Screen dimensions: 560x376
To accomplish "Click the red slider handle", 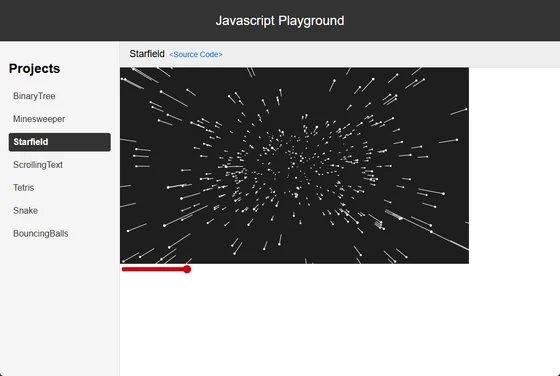I will (x=187, y=269).
